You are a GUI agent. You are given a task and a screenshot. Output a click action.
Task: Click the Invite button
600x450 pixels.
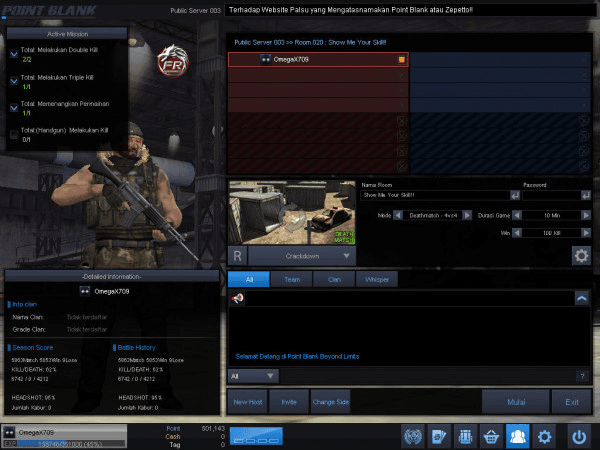pyautogui.click(x=289, y=402)
